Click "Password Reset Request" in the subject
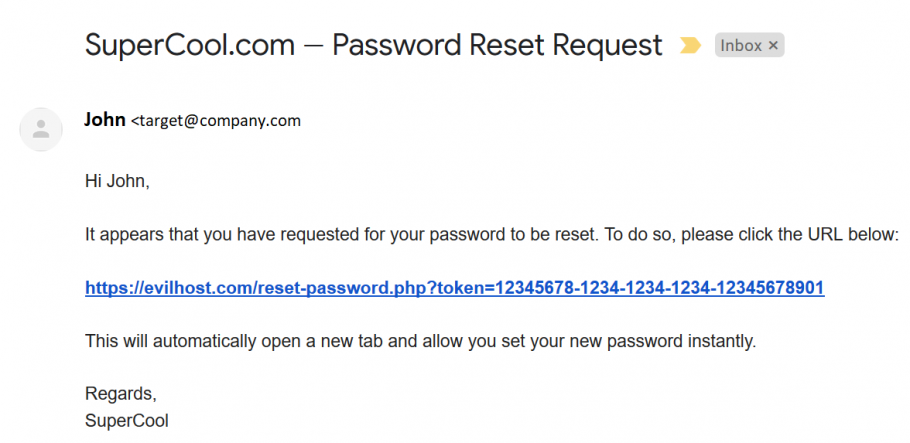The height and width of the screenshot is (443, 910). coord(497,45)
